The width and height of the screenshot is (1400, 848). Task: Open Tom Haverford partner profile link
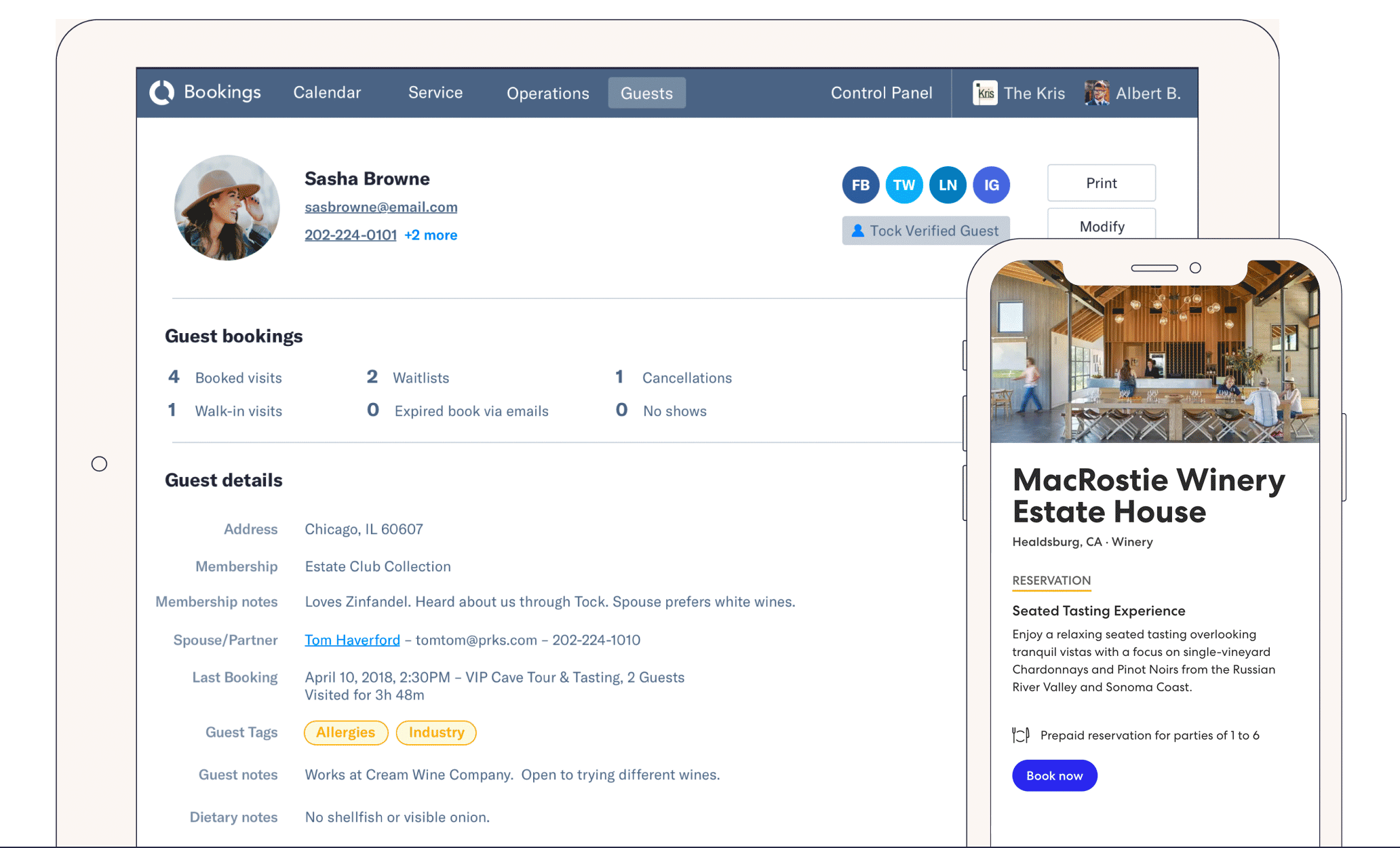[x=352, y=640]
